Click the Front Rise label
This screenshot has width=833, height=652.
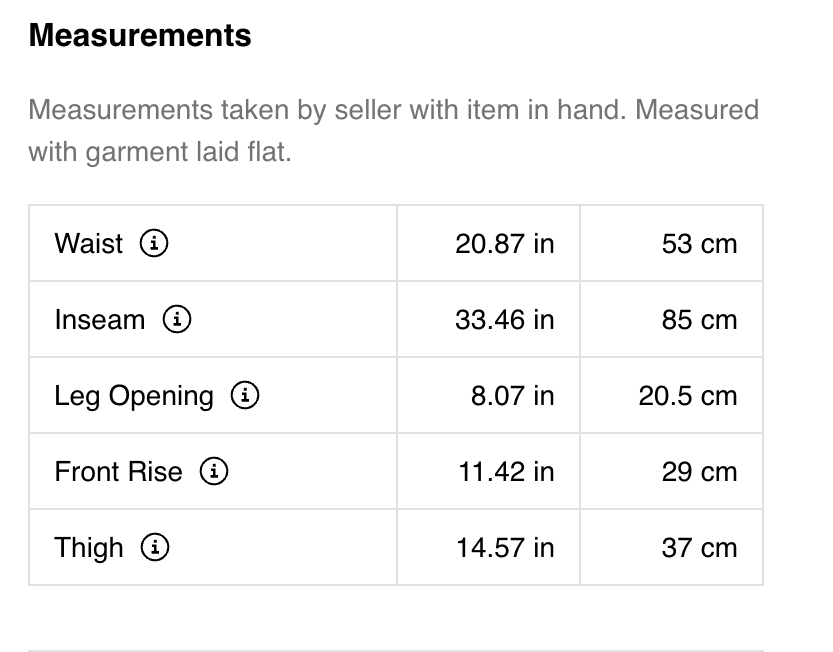click(118, 472)
